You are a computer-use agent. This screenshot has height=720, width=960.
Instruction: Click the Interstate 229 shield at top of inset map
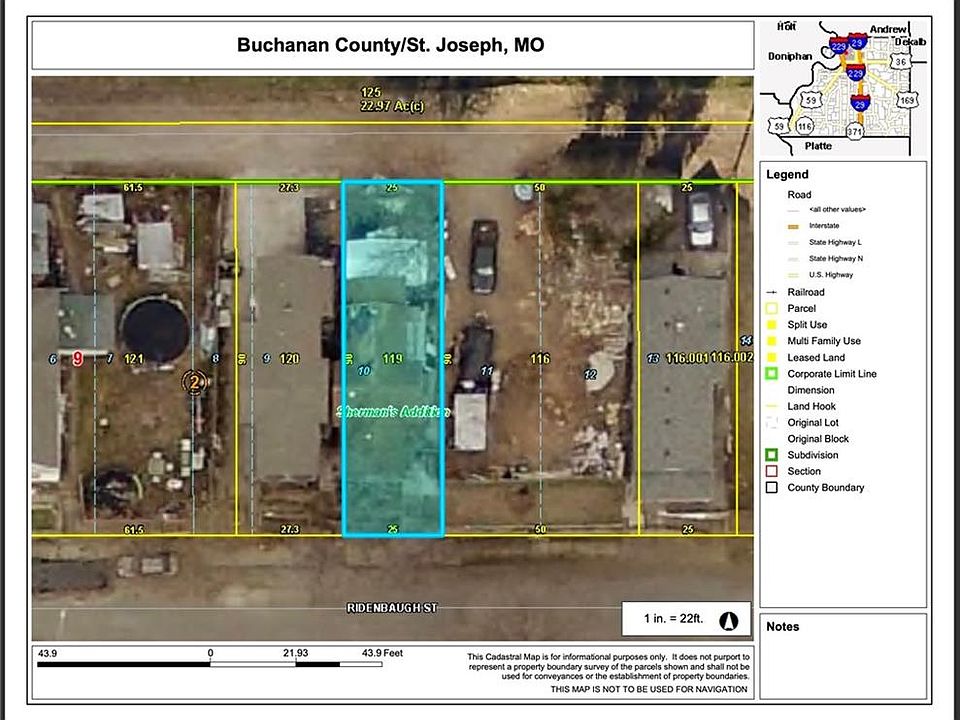tap(837, 45)
